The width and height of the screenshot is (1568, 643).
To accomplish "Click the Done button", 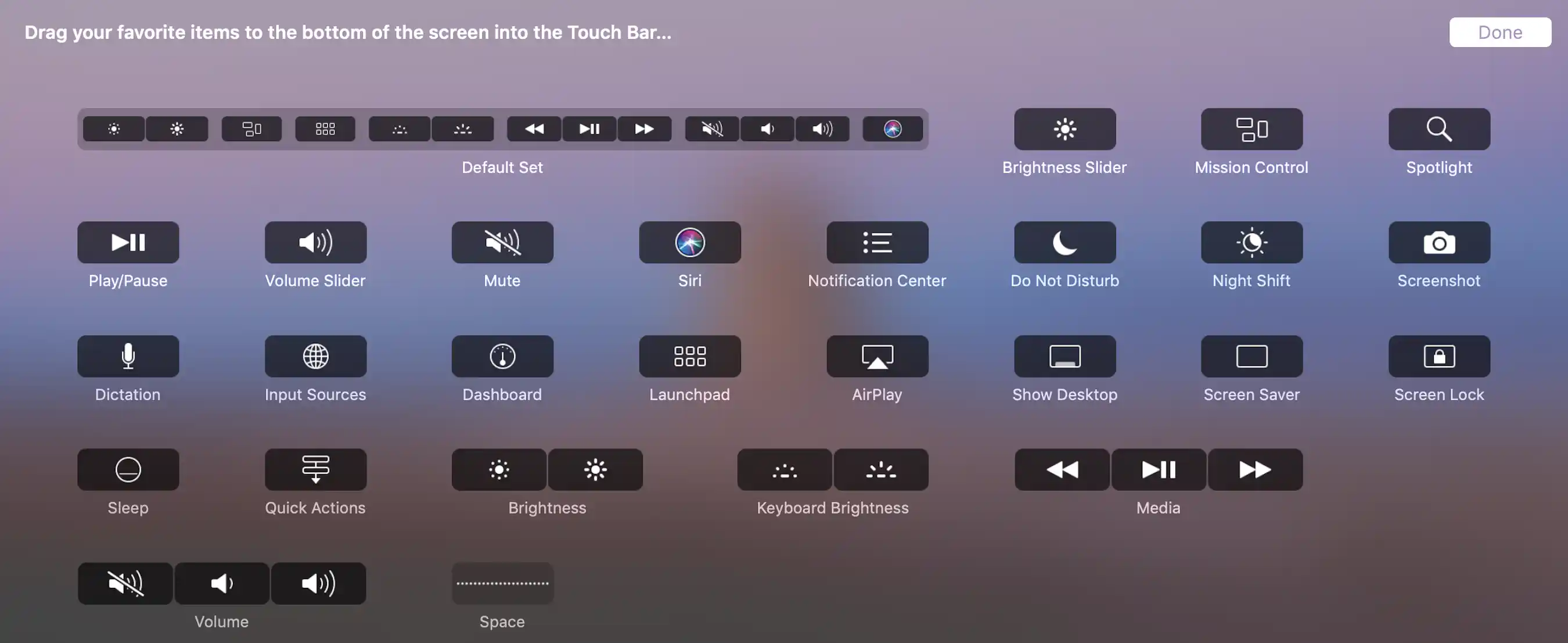I will tap(1500, 32).
